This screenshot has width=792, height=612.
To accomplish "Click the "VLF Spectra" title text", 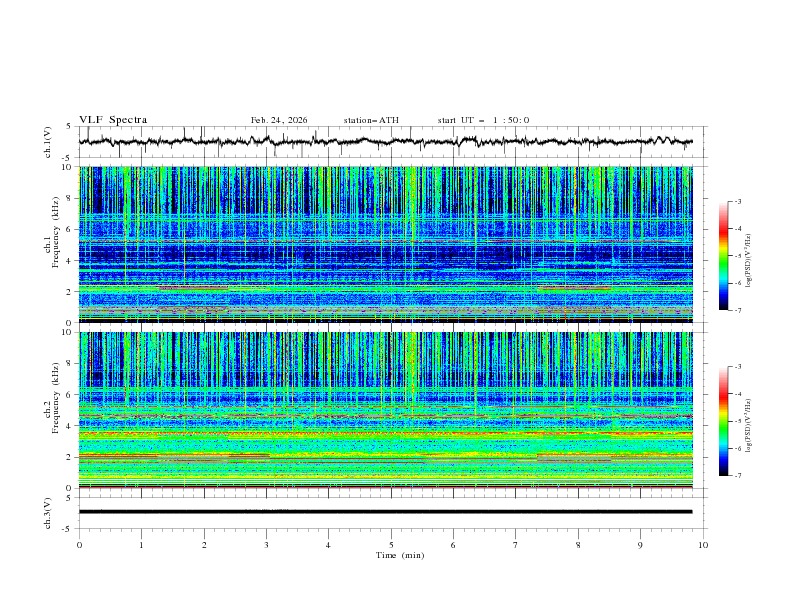I will click(x=113, y=120).
